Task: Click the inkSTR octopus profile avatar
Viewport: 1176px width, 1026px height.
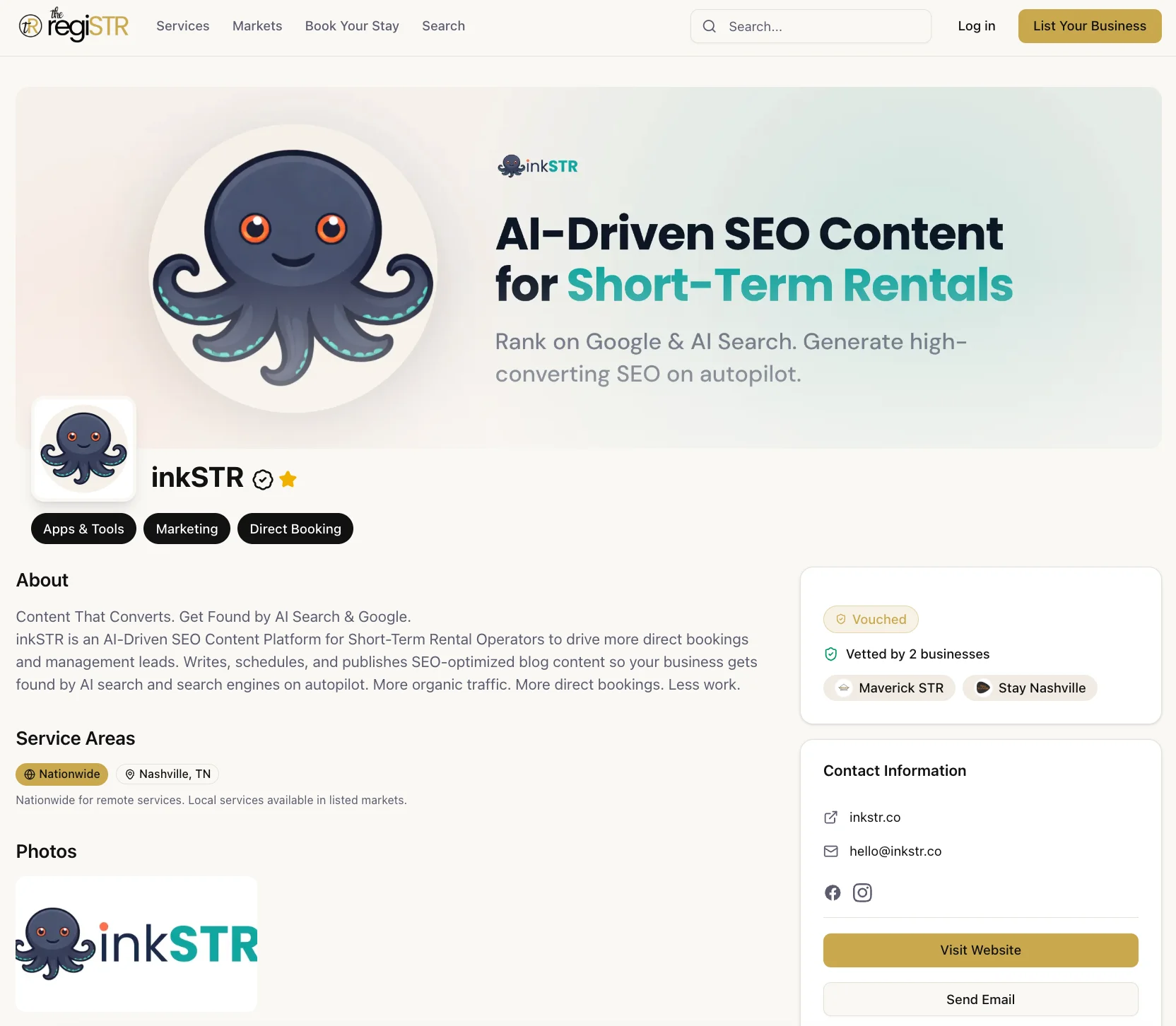Action: point(84,449)
